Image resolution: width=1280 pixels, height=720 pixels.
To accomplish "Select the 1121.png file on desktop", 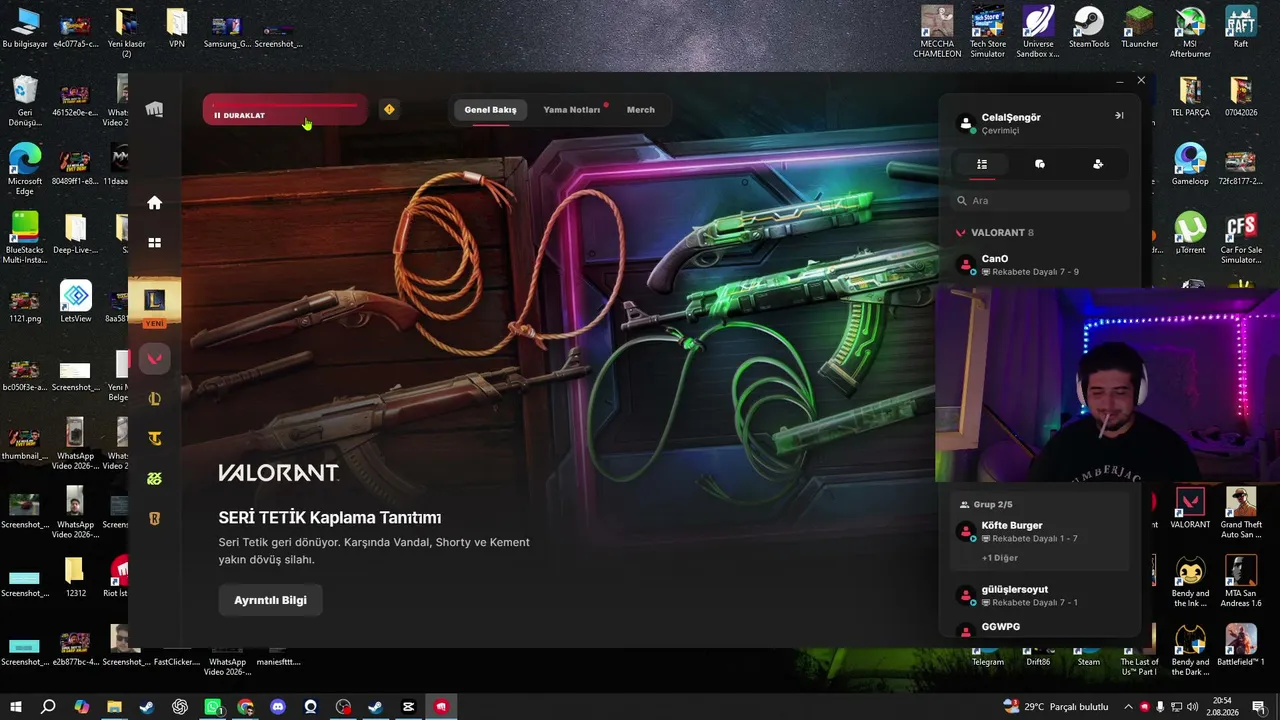I will point(25,307).
